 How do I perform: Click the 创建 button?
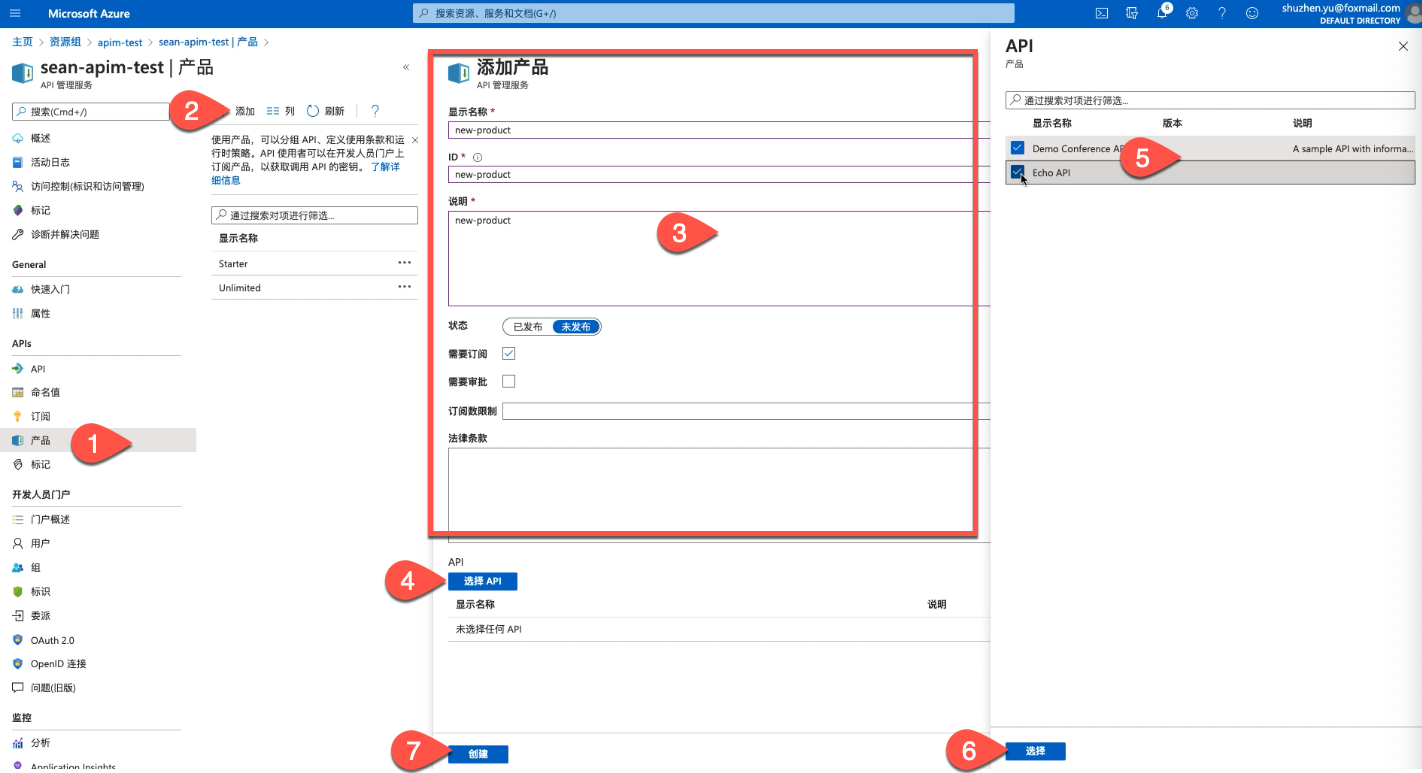pyautogui.click(x=478, y=754)
